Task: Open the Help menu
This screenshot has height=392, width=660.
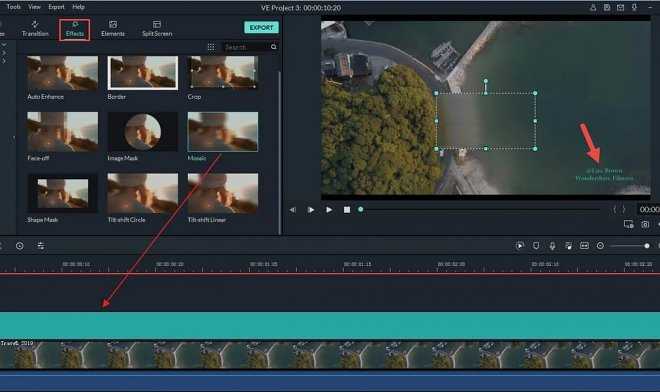Action: pos(78,7)
